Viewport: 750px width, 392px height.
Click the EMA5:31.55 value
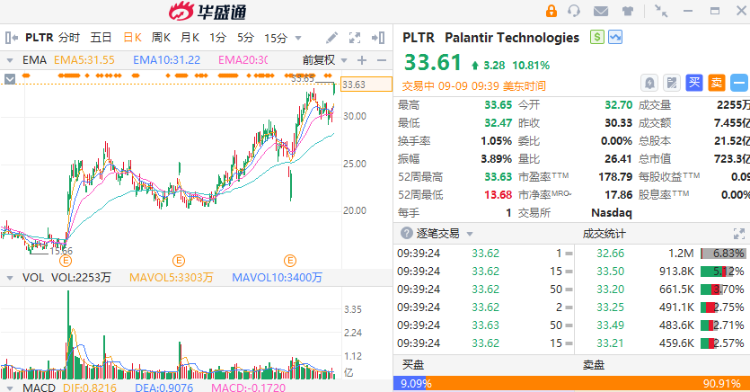[x=84, y=60]
